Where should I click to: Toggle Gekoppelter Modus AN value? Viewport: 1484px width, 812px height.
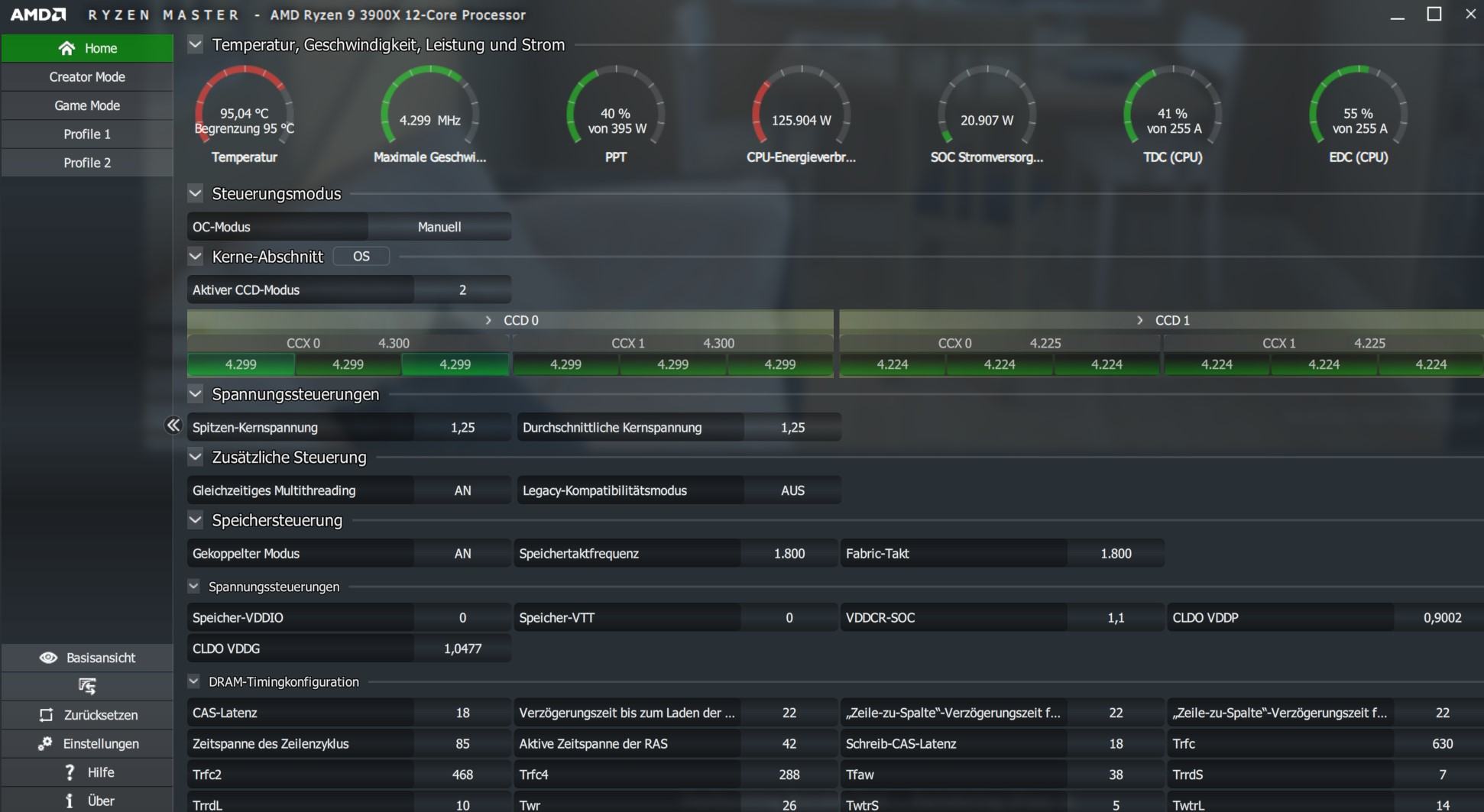(x=463, y=554)
